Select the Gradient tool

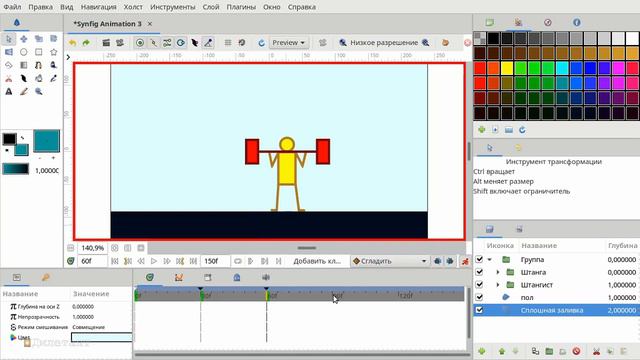pos(24,65)
